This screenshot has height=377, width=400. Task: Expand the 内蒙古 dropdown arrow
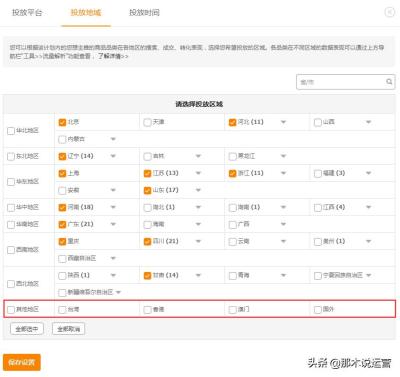[113, 139]
